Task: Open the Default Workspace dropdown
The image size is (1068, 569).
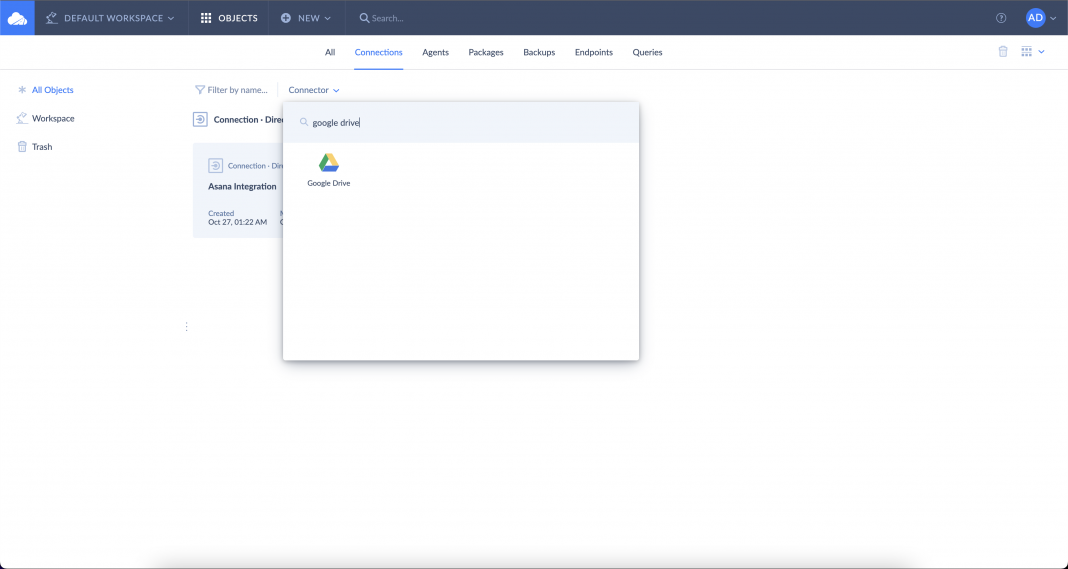Action: tap(110, 18)
